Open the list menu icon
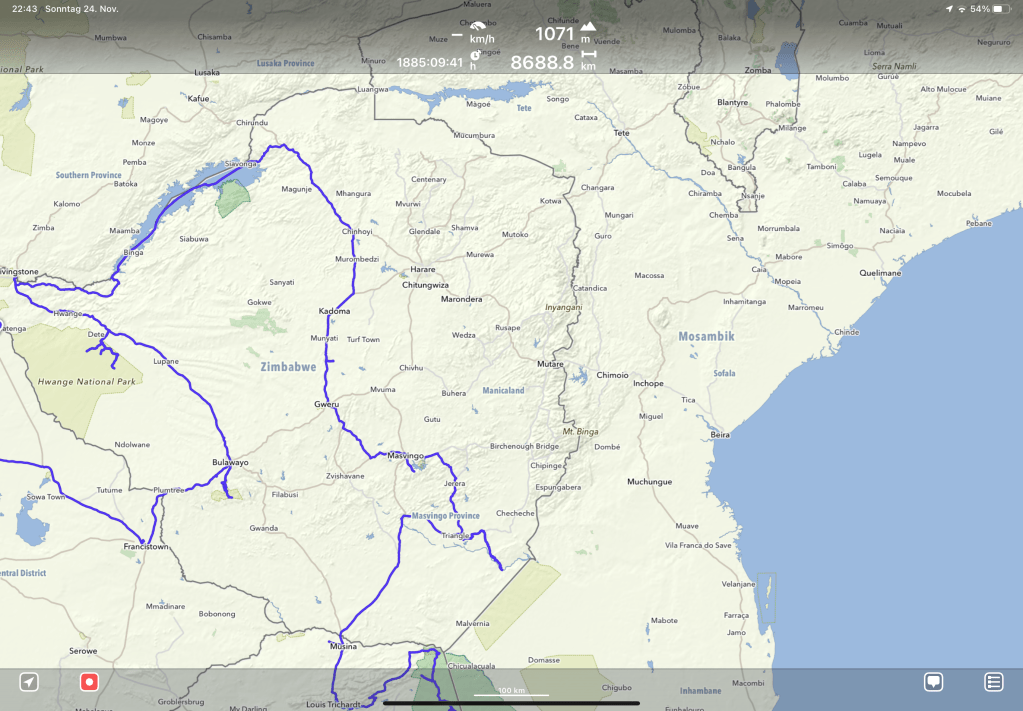1023x711 pixels. tap(993, 682)
